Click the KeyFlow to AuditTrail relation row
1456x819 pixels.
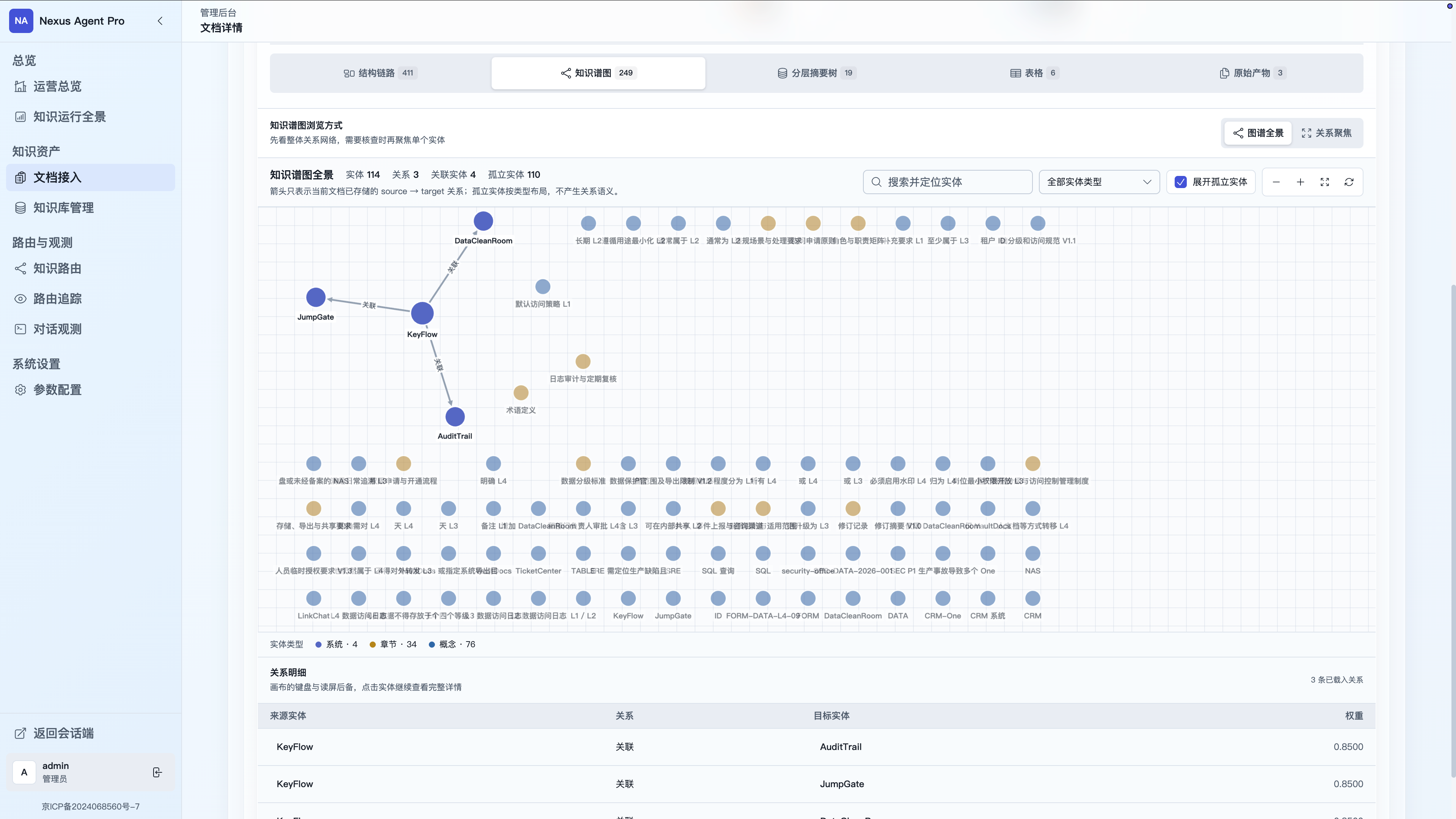[816, 747]
